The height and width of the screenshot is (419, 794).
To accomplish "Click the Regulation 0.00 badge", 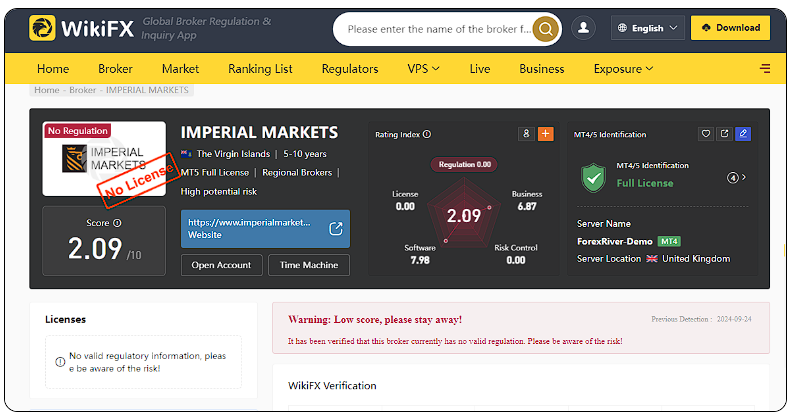I will point(464,164).
